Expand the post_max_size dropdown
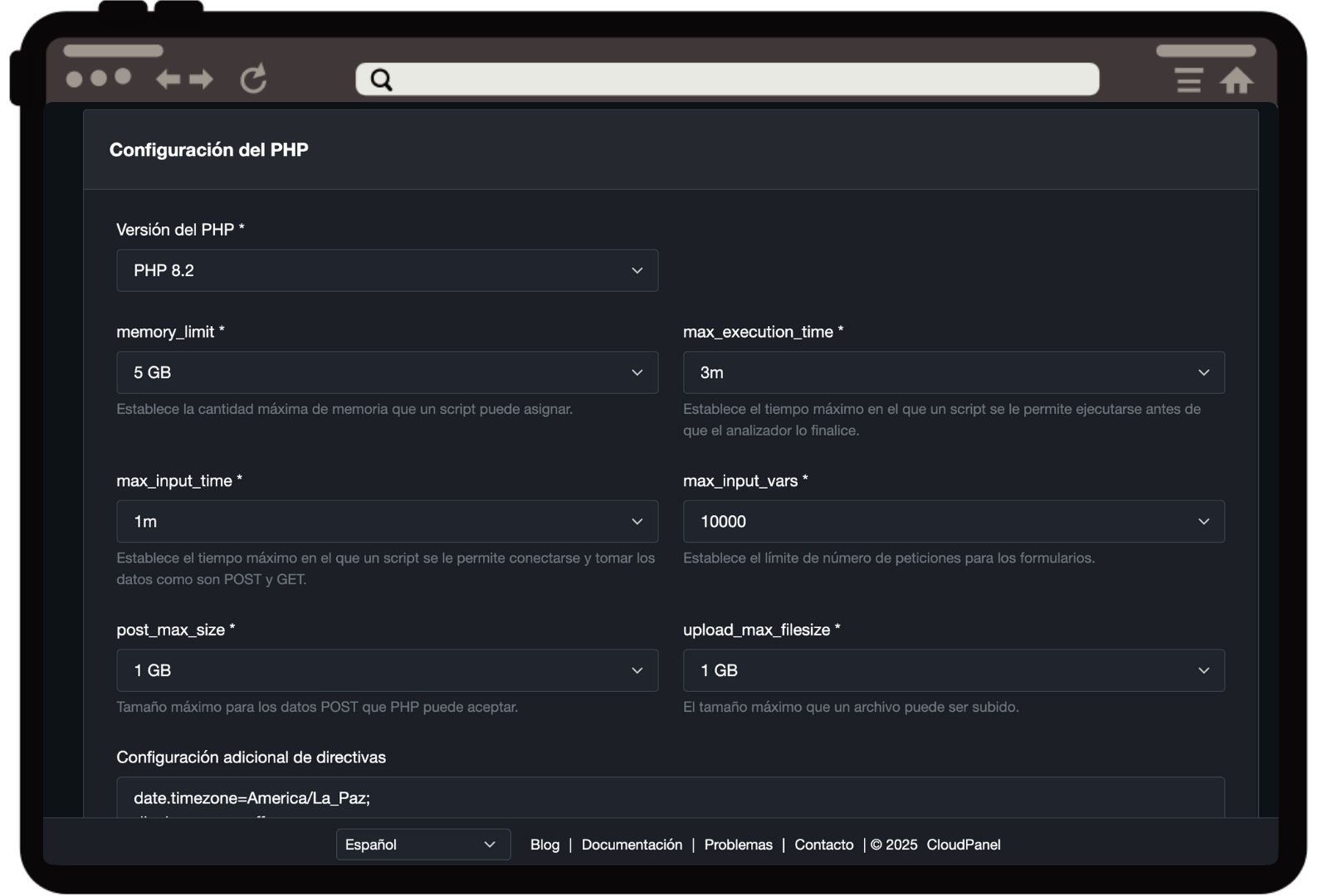This screenshot has width=1328, height=896. coord(387,670)
